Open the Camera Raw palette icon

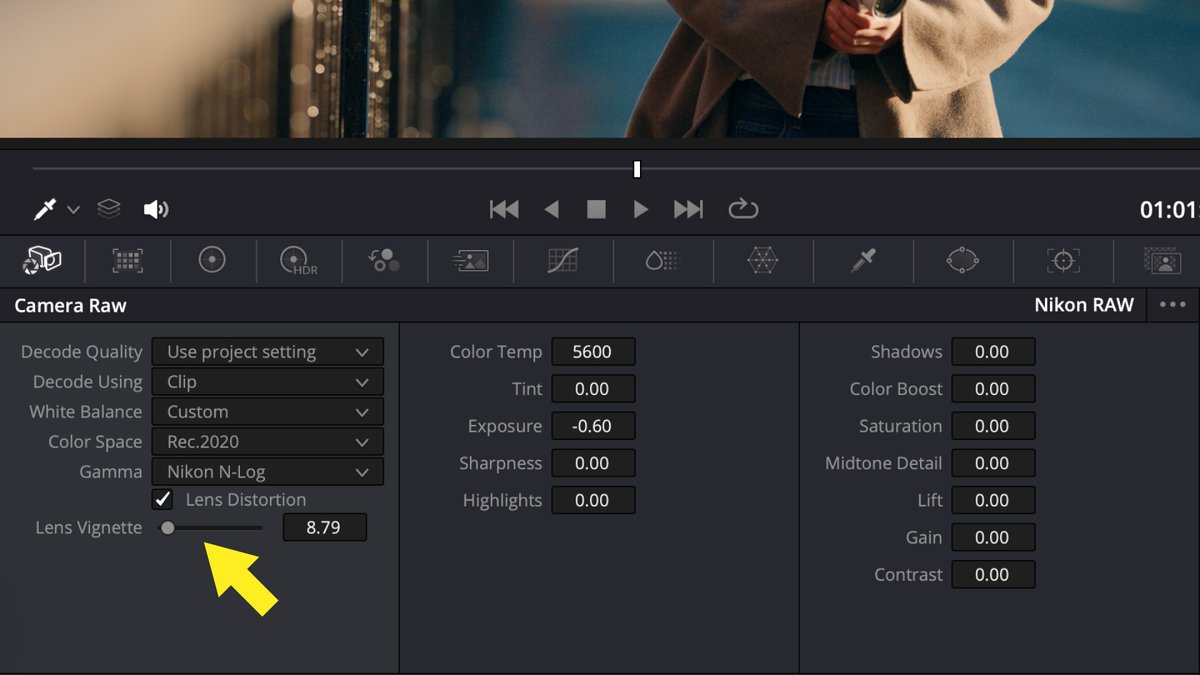coord(42,261)
